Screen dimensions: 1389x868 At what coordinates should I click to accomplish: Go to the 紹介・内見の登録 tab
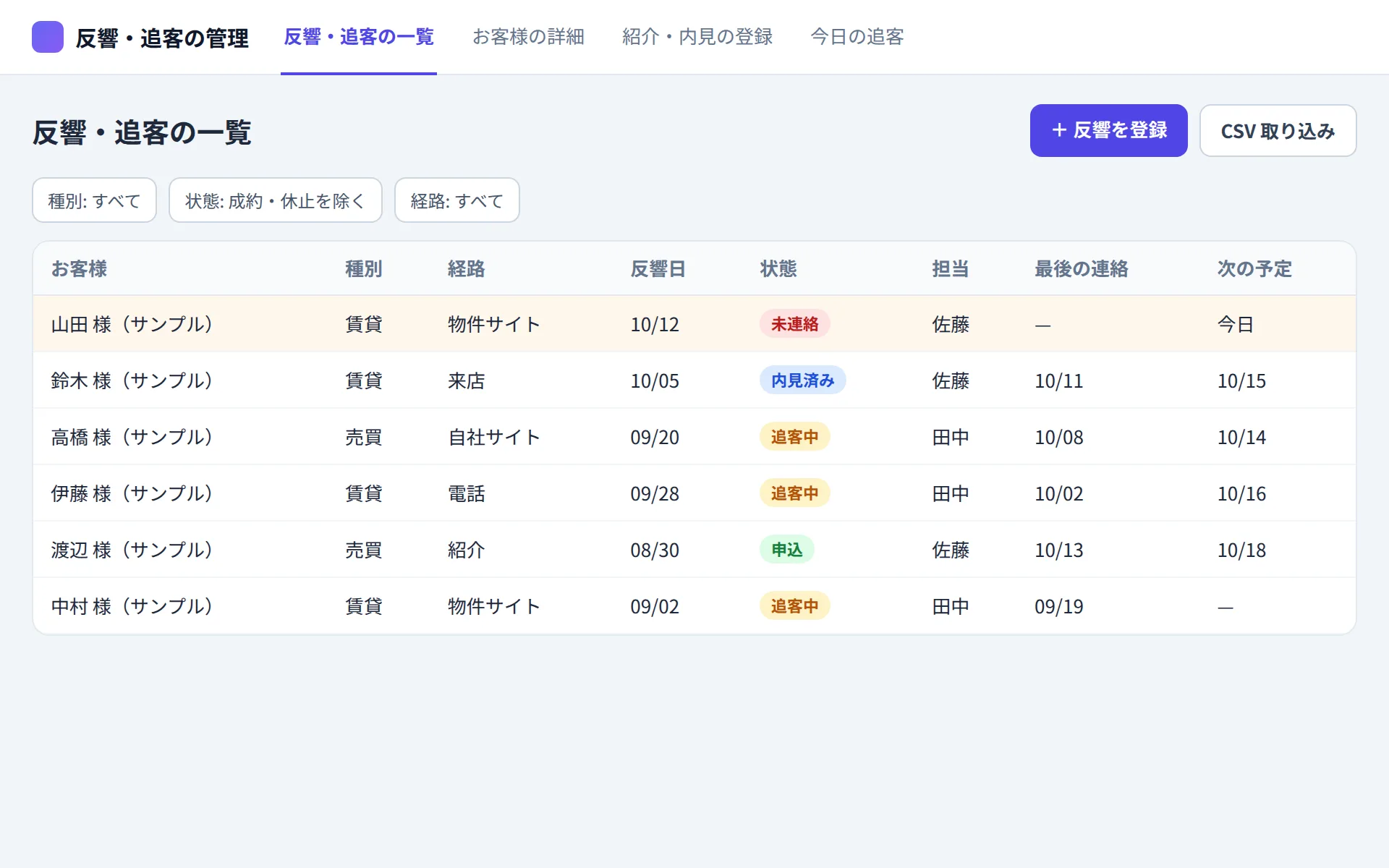coord(697,37)
